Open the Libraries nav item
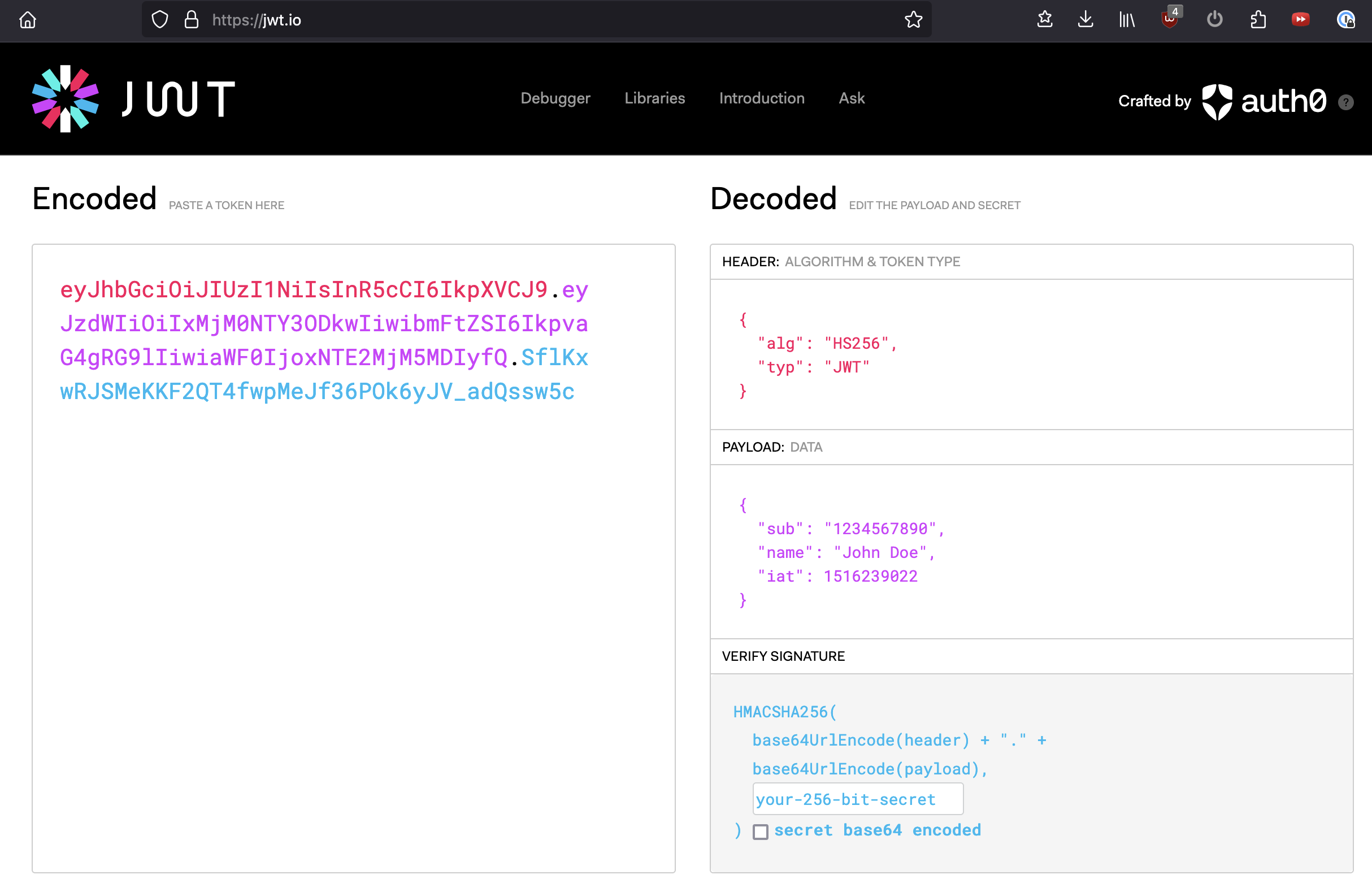Viewport: 1372px width, 892px height. click(x=654, y=98)
